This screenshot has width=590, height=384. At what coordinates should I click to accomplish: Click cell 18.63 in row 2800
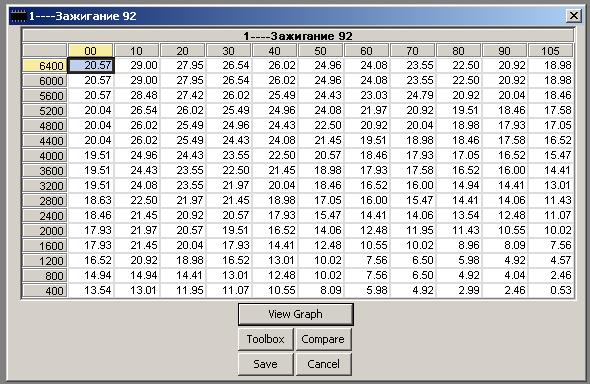coord(91,200)
